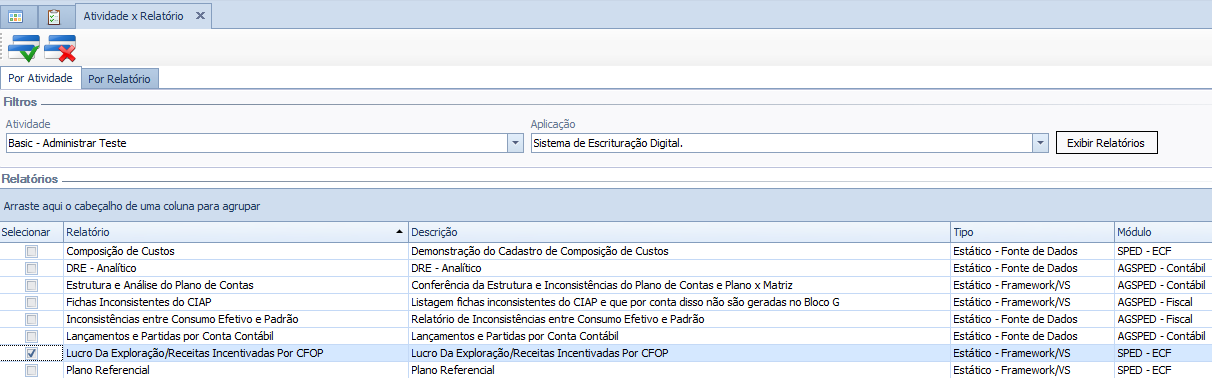Close the Atividade x Relatório tab

(x=200, y=17)
